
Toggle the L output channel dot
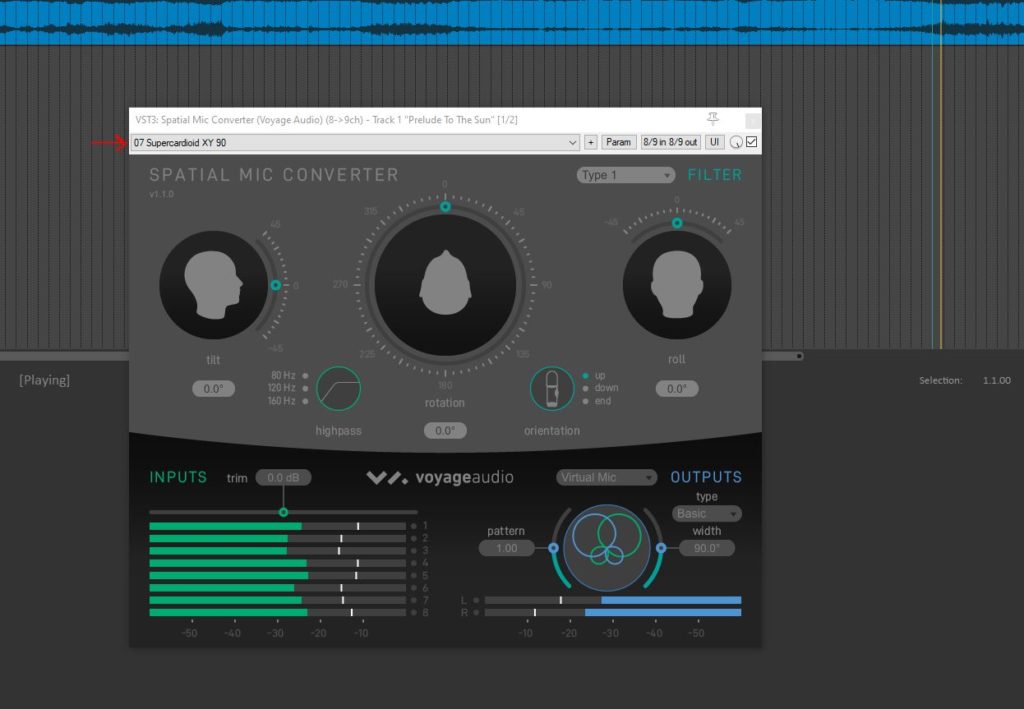point(476,600)
